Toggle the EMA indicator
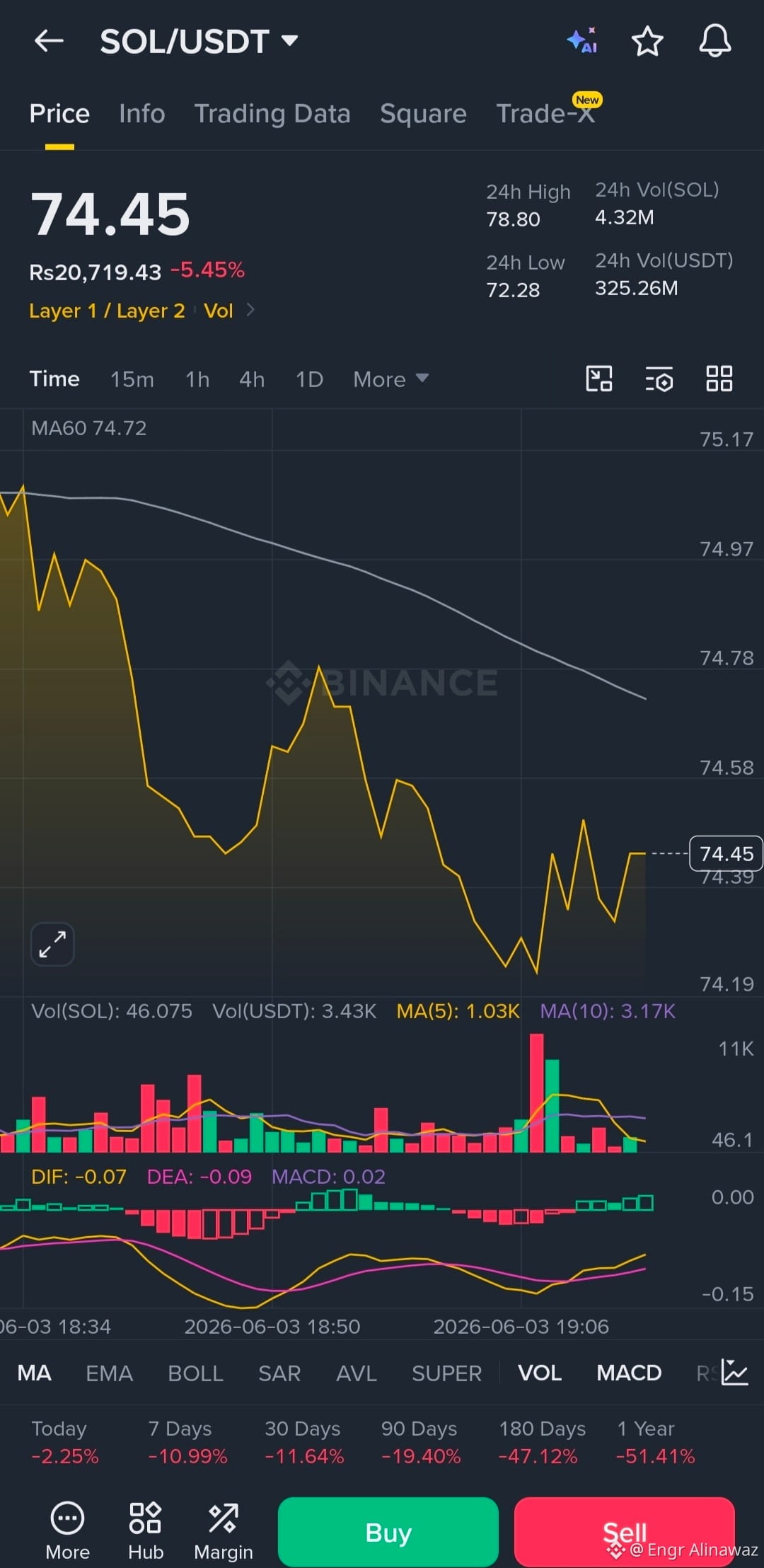The width and height of the screenshot is (764, 1568). pyautogui.click(x=109, y=1373)
